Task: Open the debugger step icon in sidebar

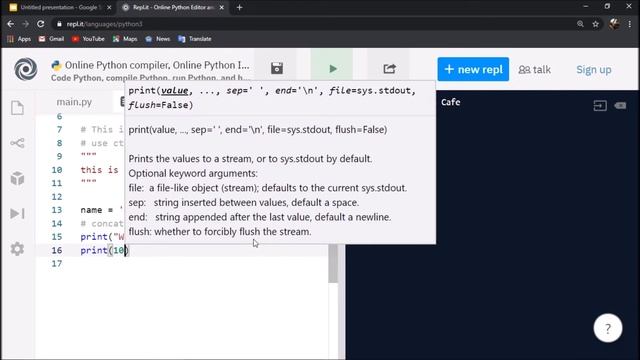Action: (x=17, y=213)
